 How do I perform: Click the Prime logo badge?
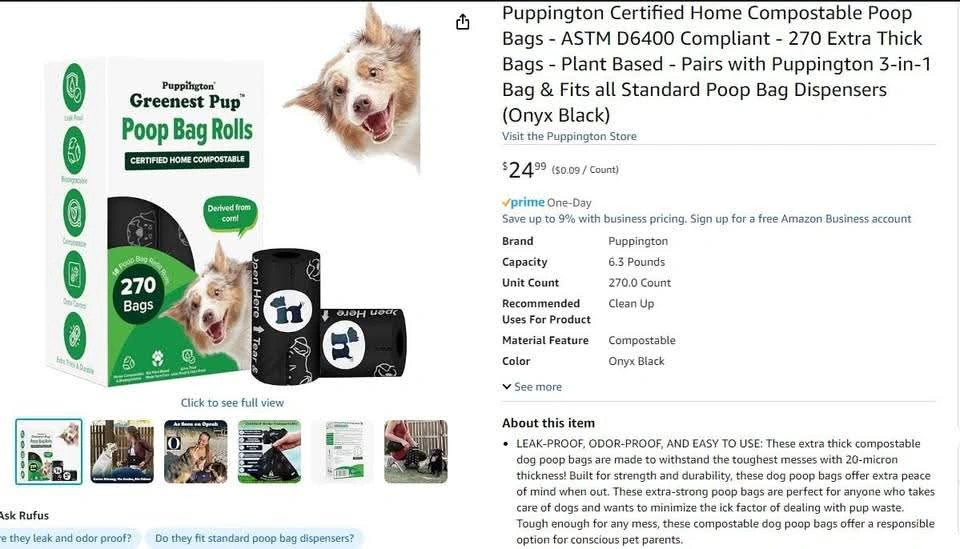pos(523,202)
